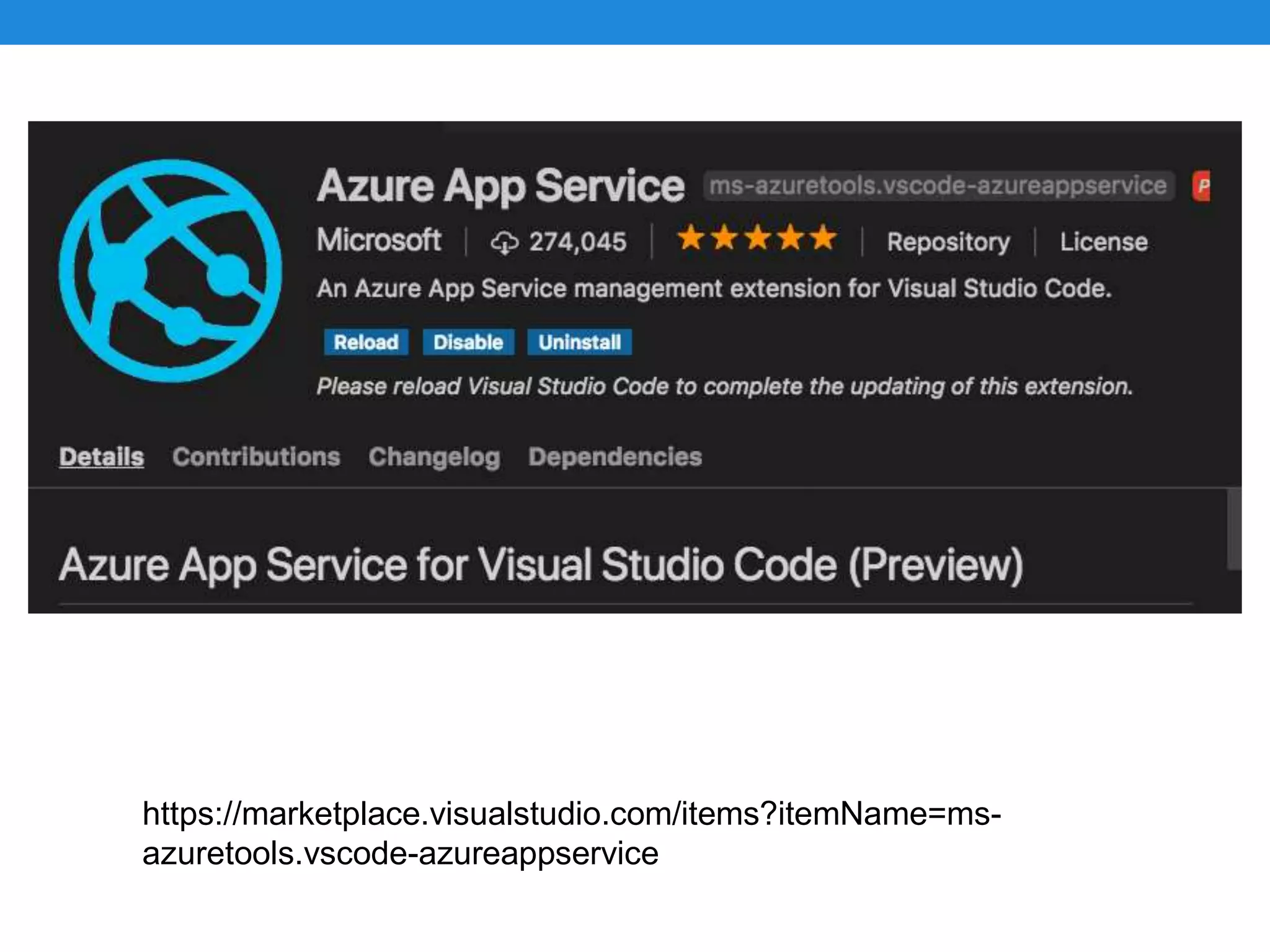1270x952 pixels.
Task: Click the details pane vertical scrollbar
Action: (x=1234, y=529)
